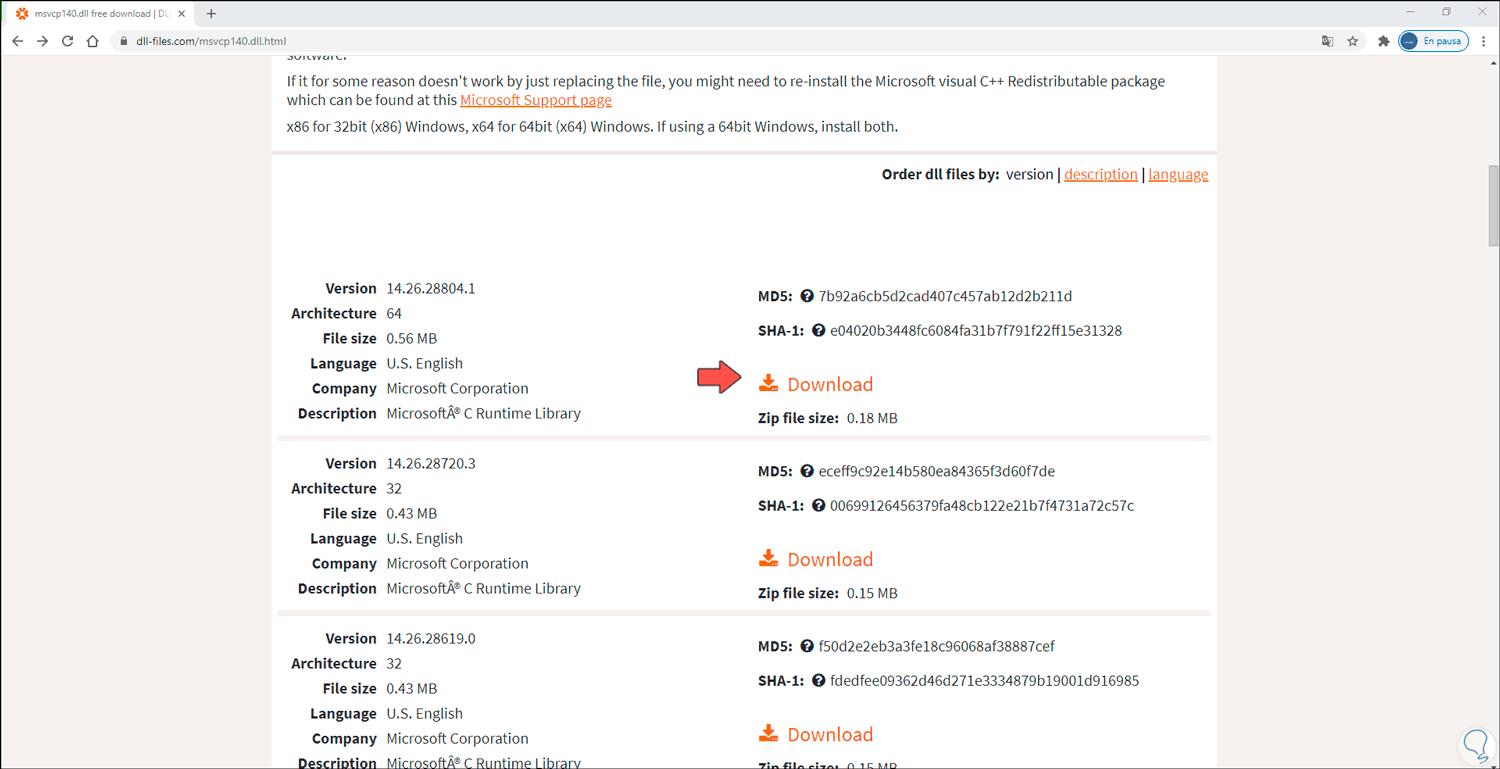Click the address bar URL
The image size is (1500, 769).
[211, 41]
